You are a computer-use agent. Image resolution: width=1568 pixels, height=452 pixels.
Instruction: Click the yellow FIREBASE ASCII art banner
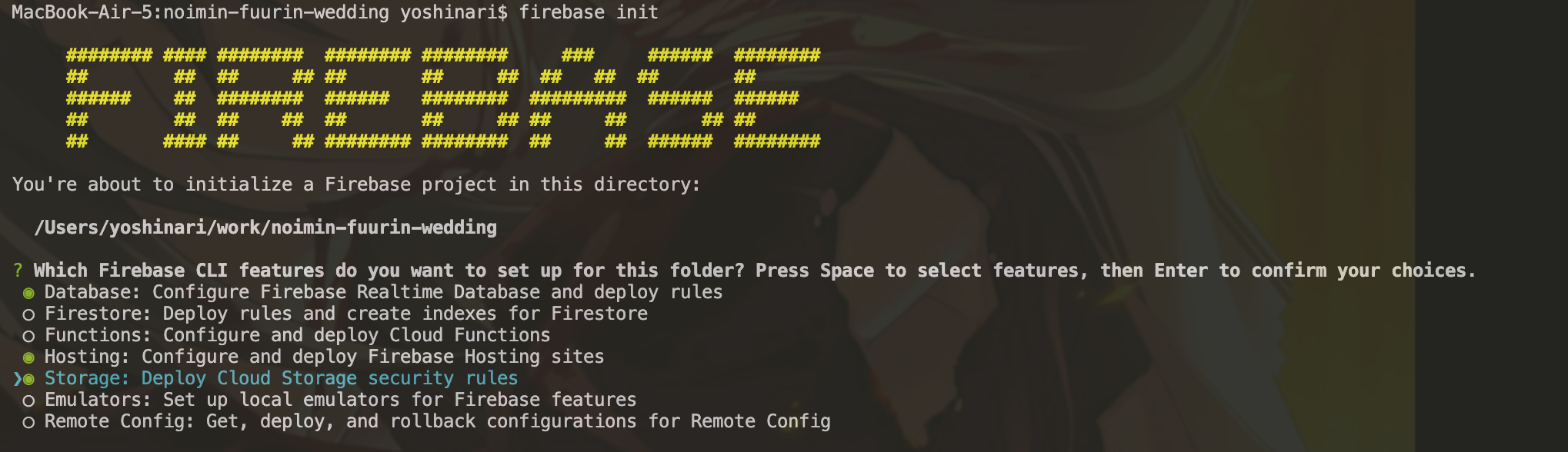tap(443, 98)
